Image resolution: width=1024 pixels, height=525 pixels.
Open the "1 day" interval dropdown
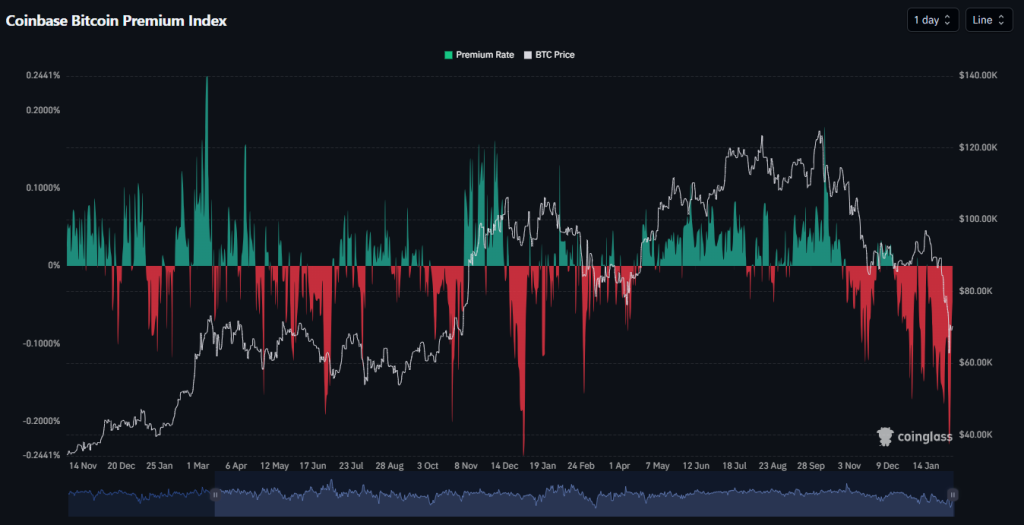[932, 20]
